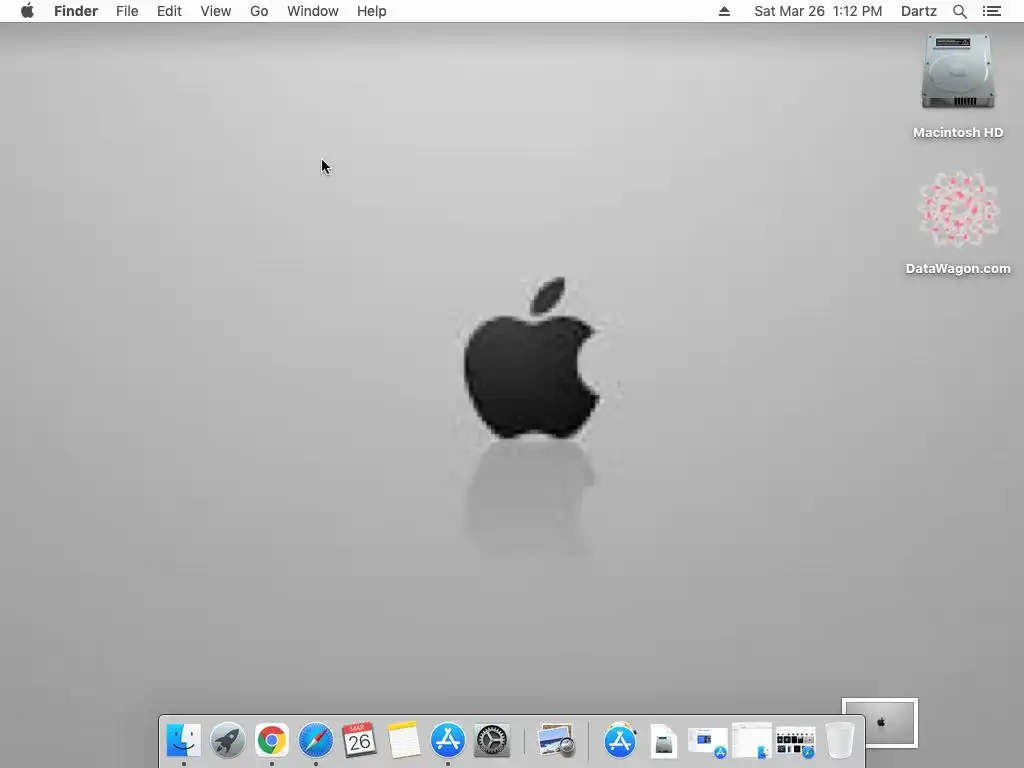Open Notification Center list icon

point(991,11)
